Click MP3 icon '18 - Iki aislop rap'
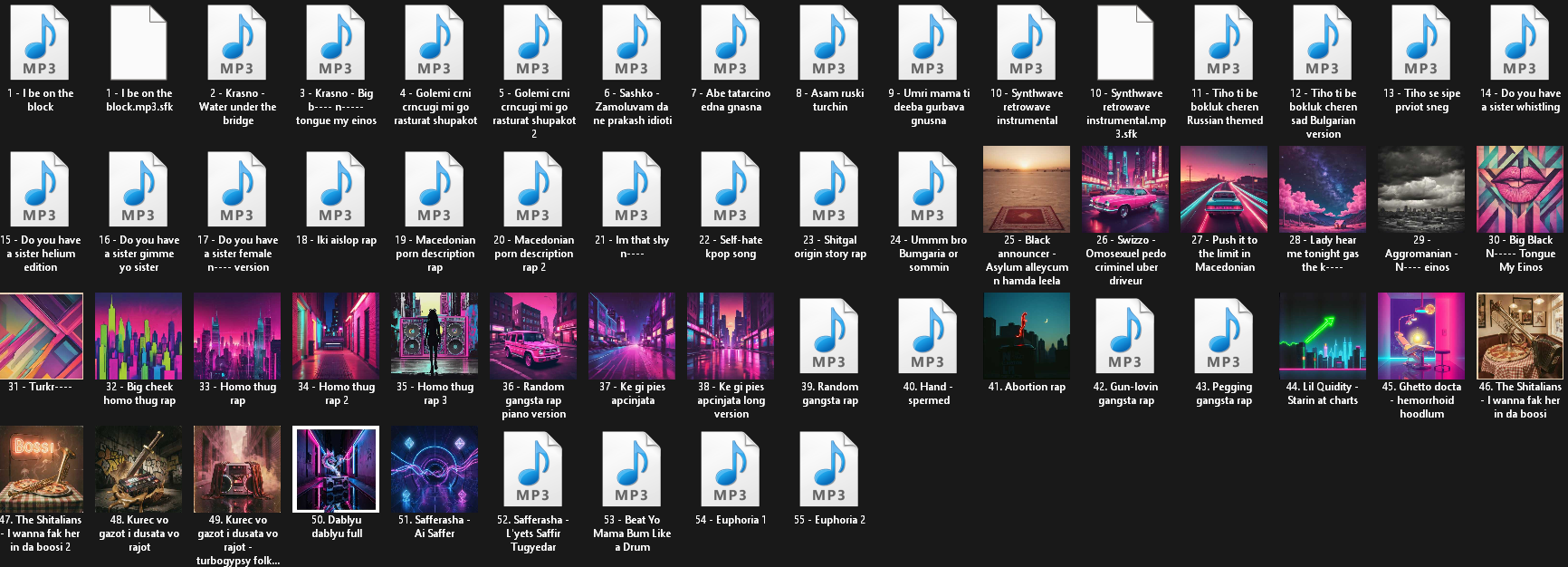This screenshot has width=1568, height=567. (x=336, y=190)
